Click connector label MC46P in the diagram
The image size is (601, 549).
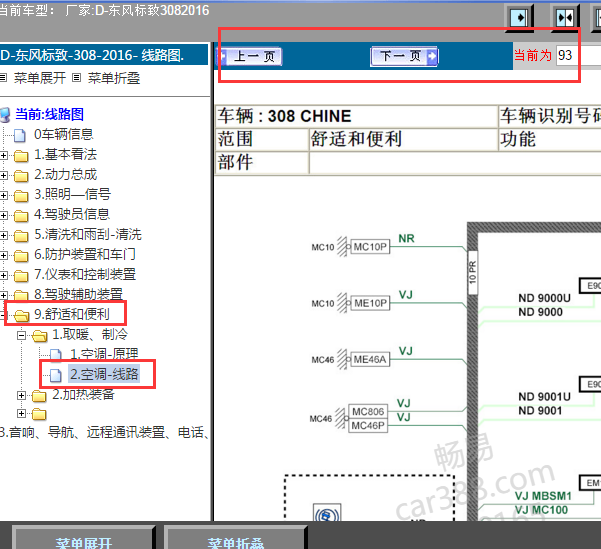point(368,426)
